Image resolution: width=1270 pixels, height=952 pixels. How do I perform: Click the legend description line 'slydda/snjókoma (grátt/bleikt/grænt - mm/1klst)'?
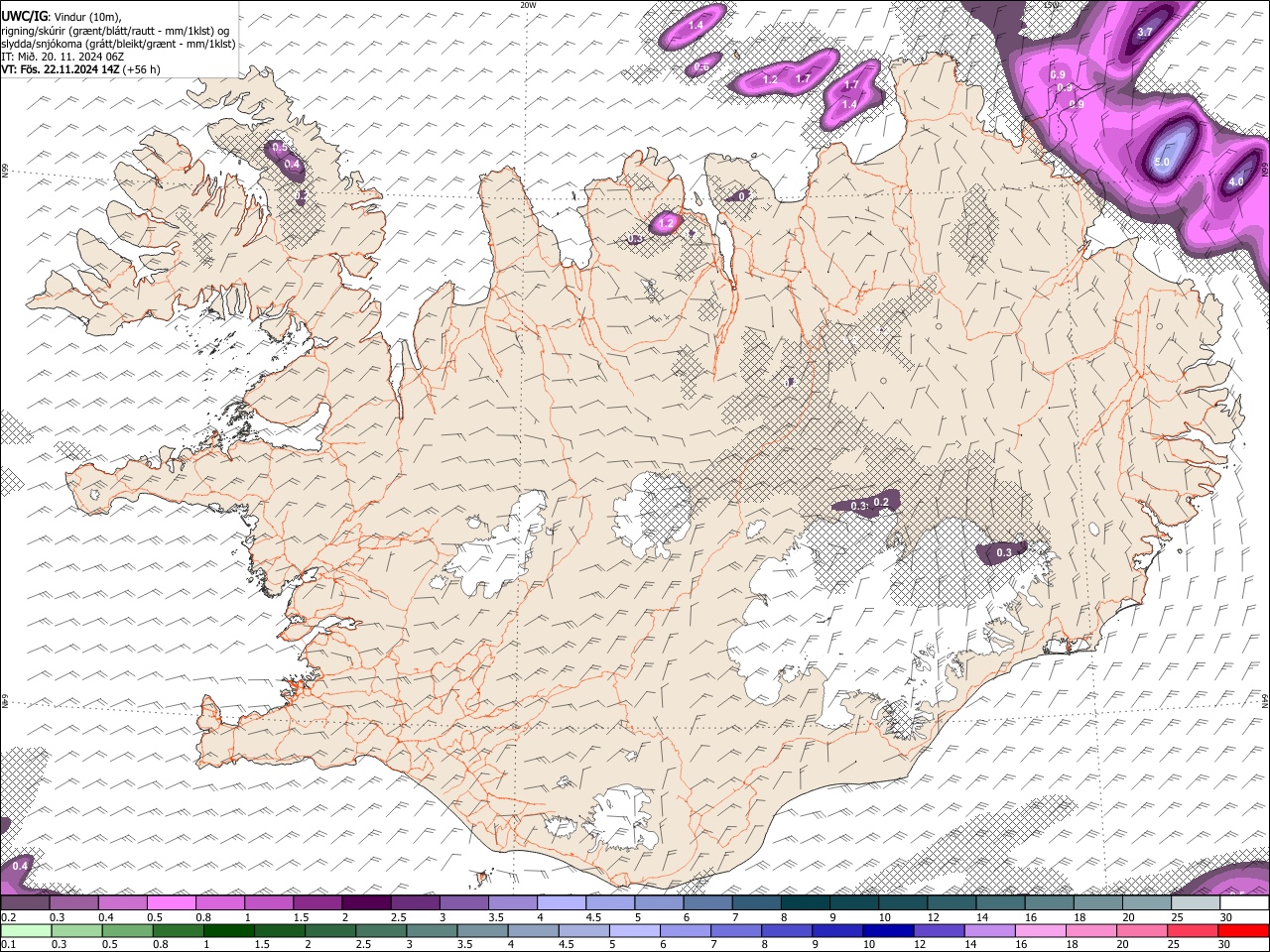118,44
